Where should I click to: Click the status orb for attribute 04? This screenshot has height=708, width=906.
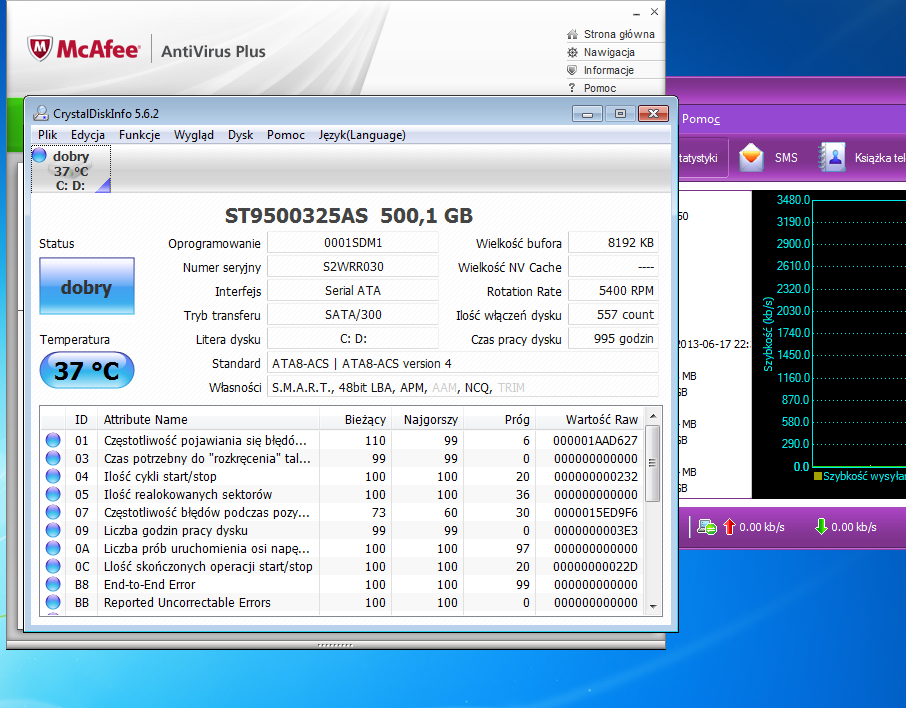tap(53, 476)
